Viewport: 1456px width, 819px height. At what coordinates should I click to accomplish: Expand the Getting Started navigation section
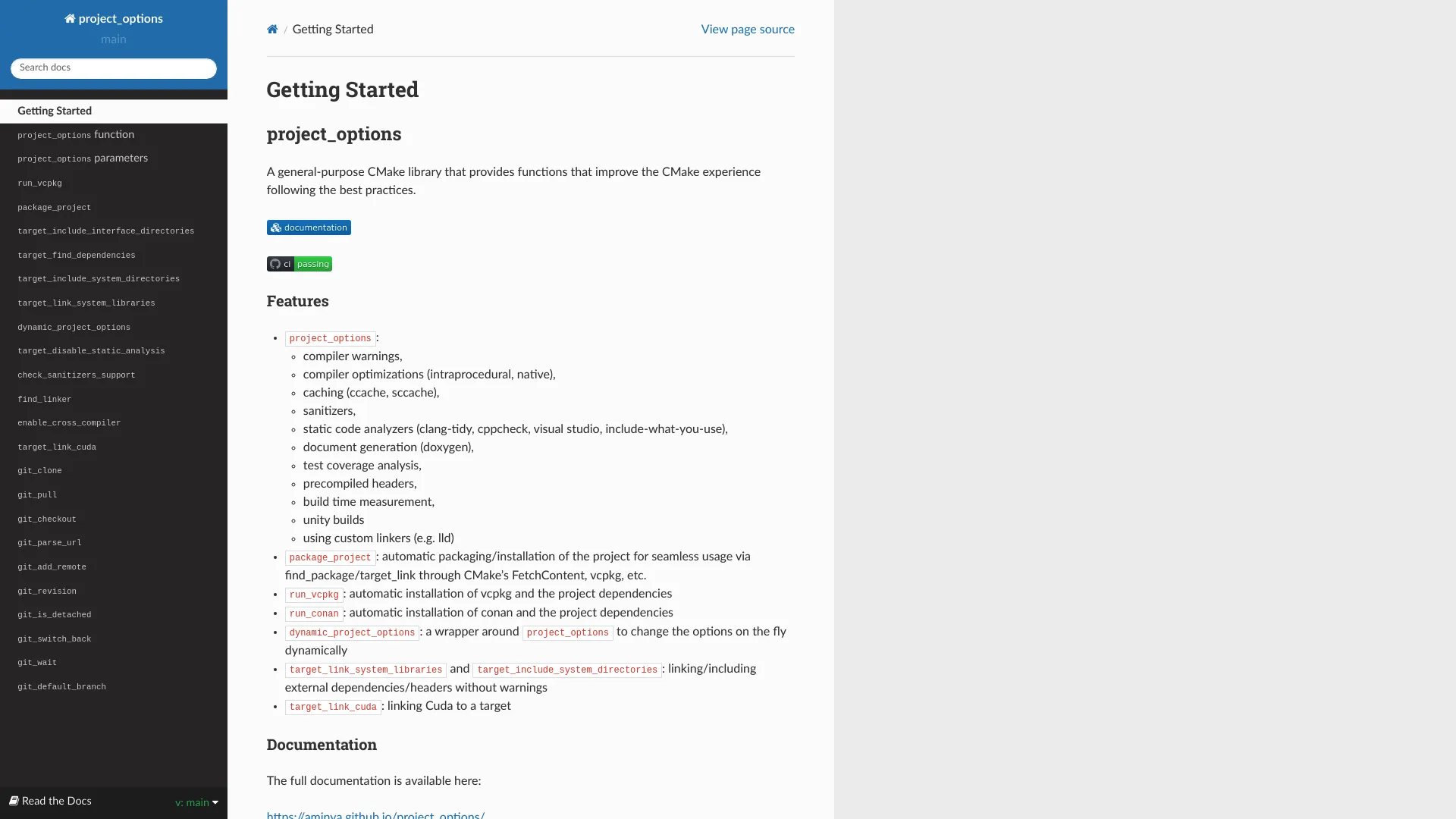[x=54, y=111]
